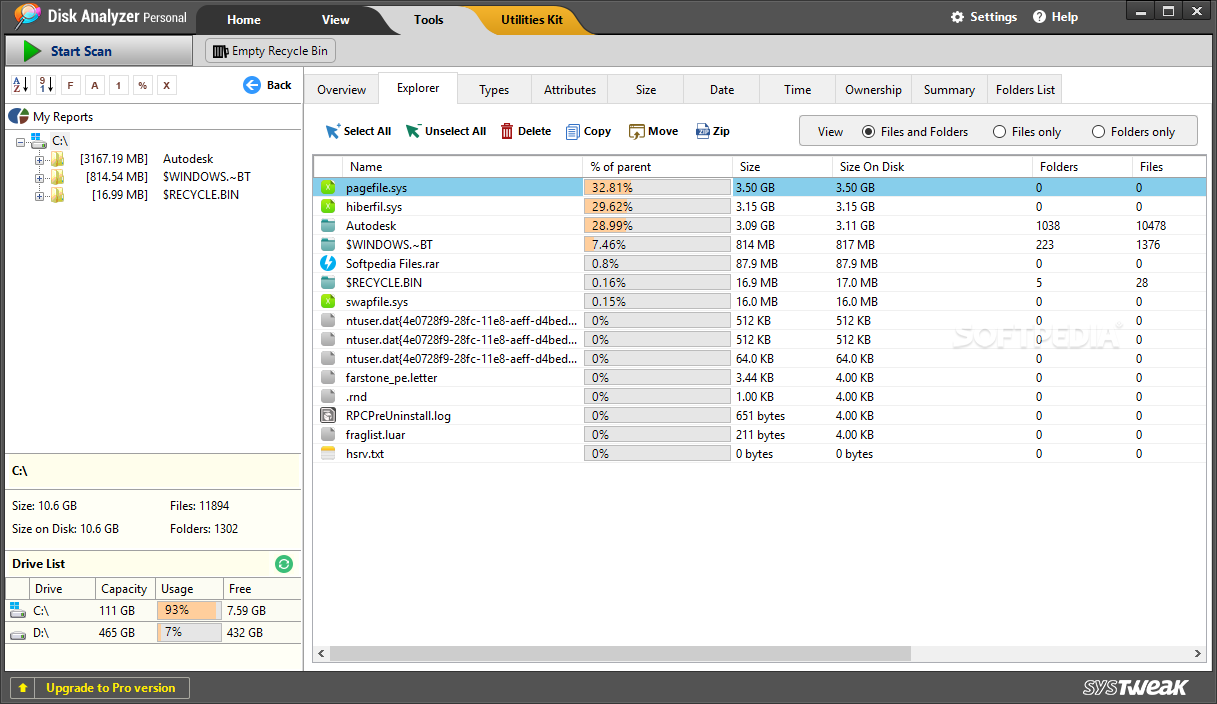Image resolution: width=1217 pixels, height=704 pixels.
Task: Click the Autodesk folder icon in the file list
Action: tap(328, 225)
